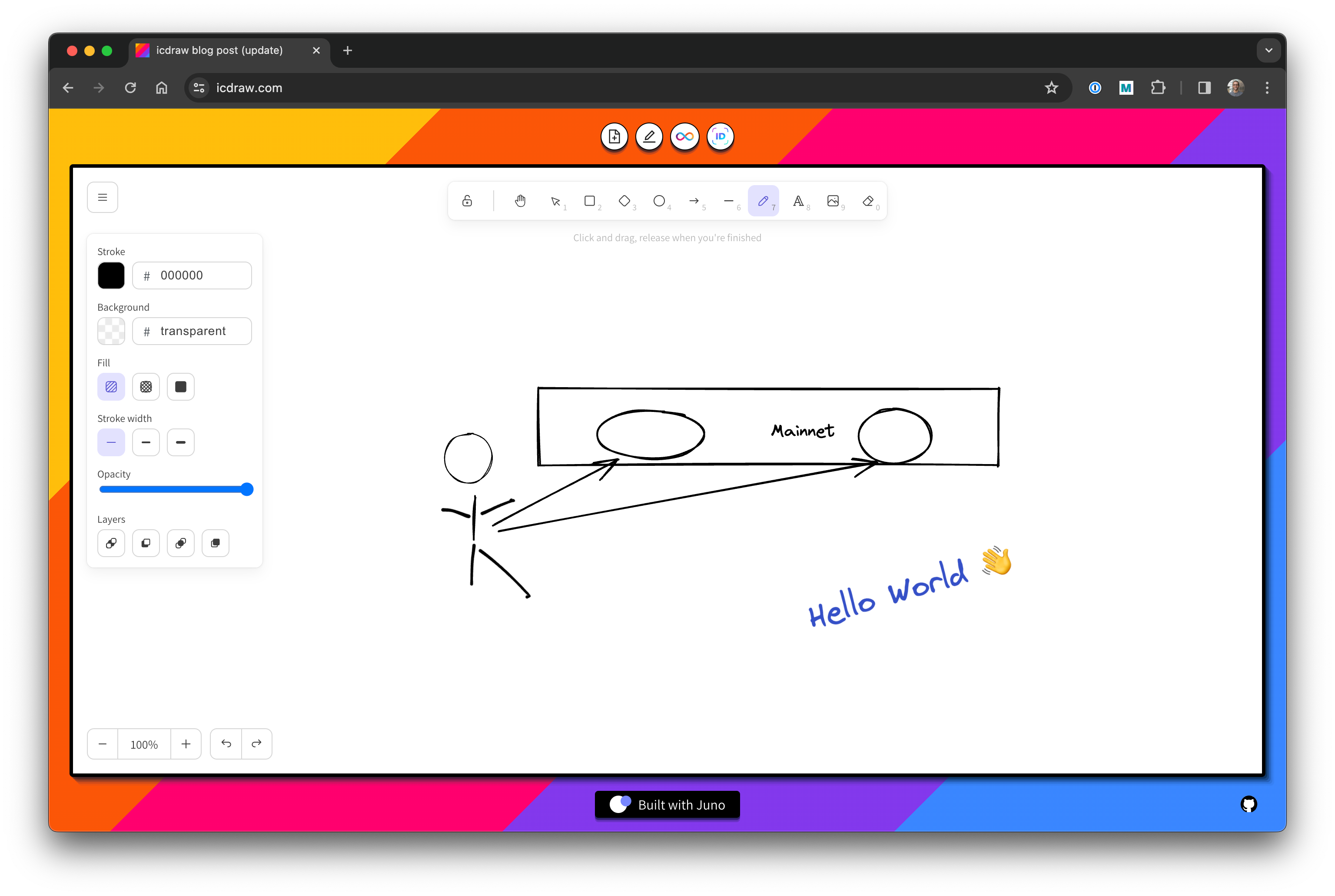Screen dimensions: 1335x896
Task: Expand the Chrome tab search chevron
Action: click(1269, 50)
